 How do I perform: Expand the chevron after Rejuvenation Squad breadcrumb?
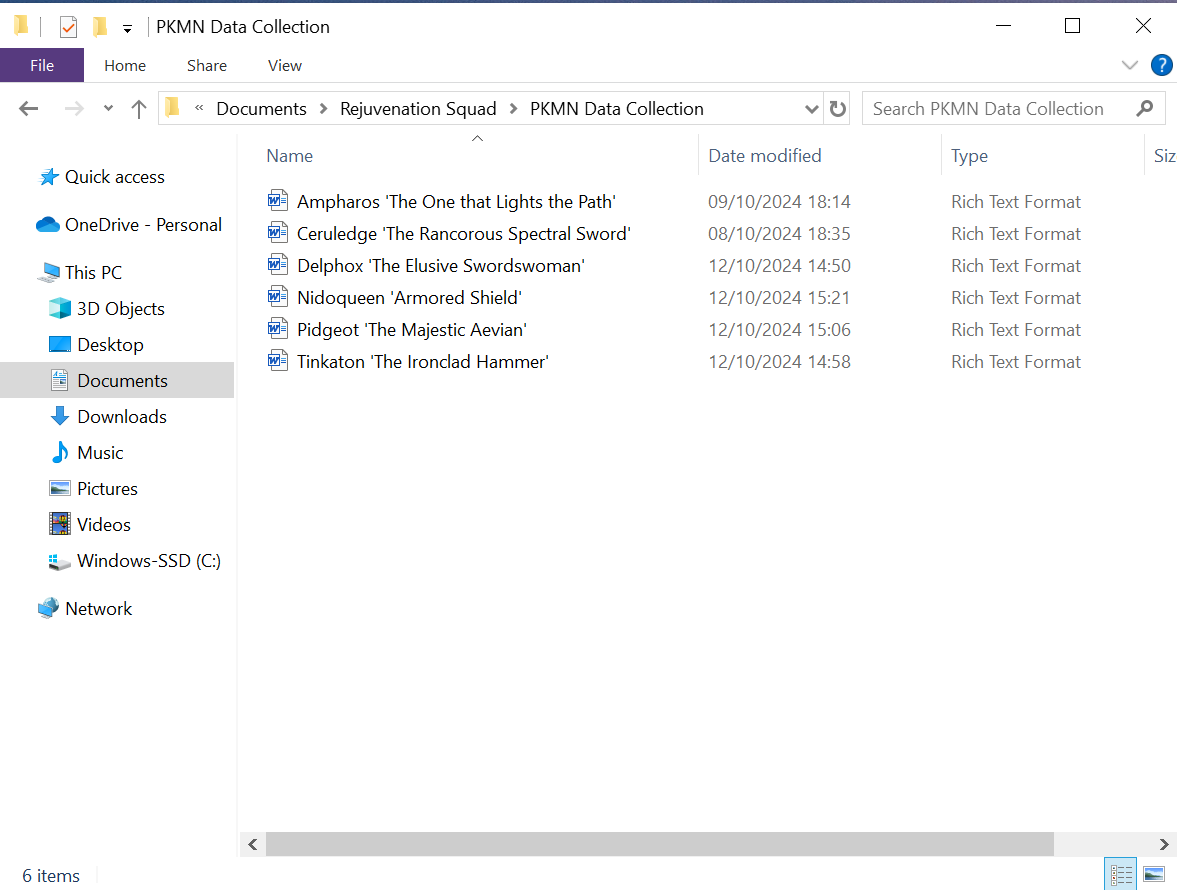[513, 109]
